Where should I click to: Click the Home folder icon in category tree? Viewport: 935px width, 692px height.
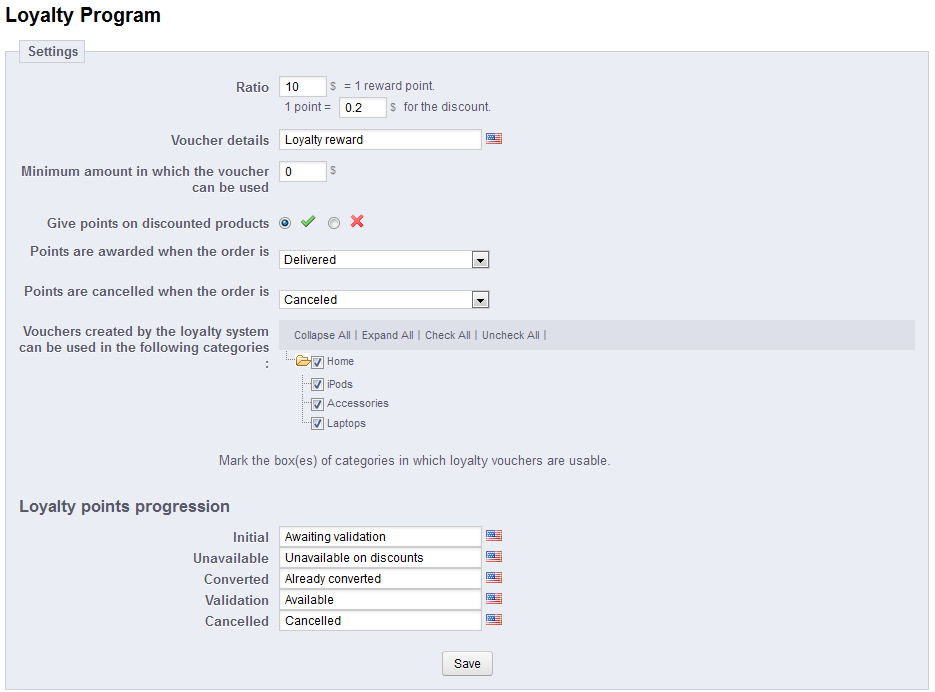pos(303,362)
